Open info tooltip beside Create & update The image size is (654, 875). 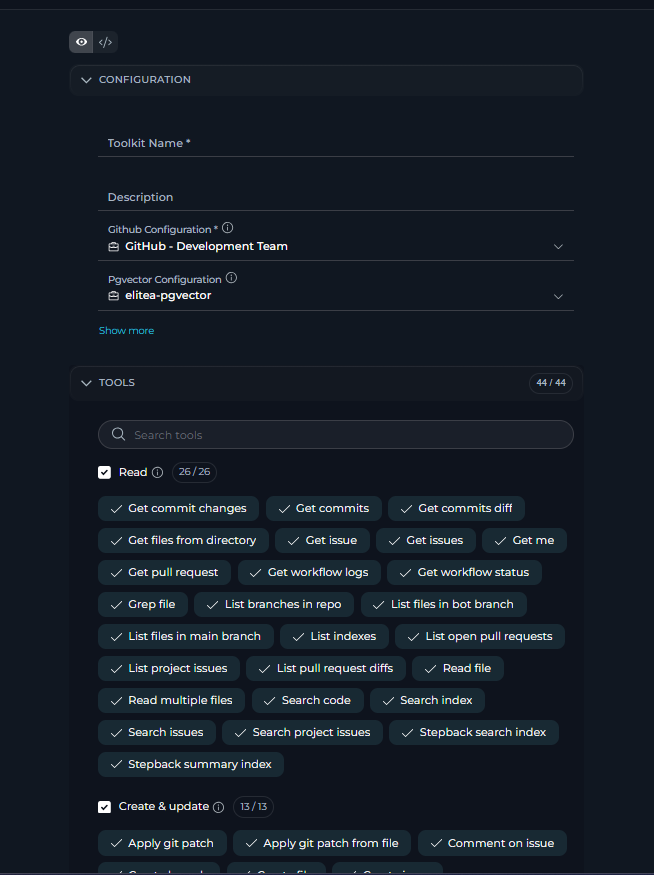pyautogui.click(x=219, y=807)
